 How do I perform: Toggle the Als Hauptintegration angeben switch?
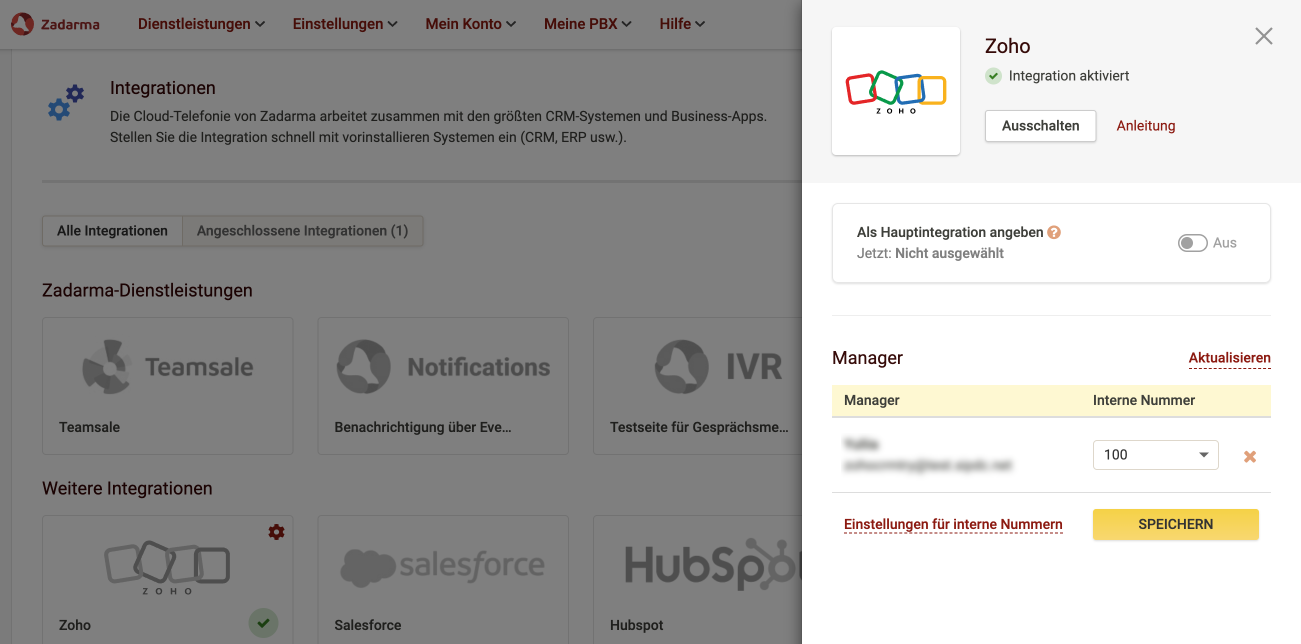1192,243
